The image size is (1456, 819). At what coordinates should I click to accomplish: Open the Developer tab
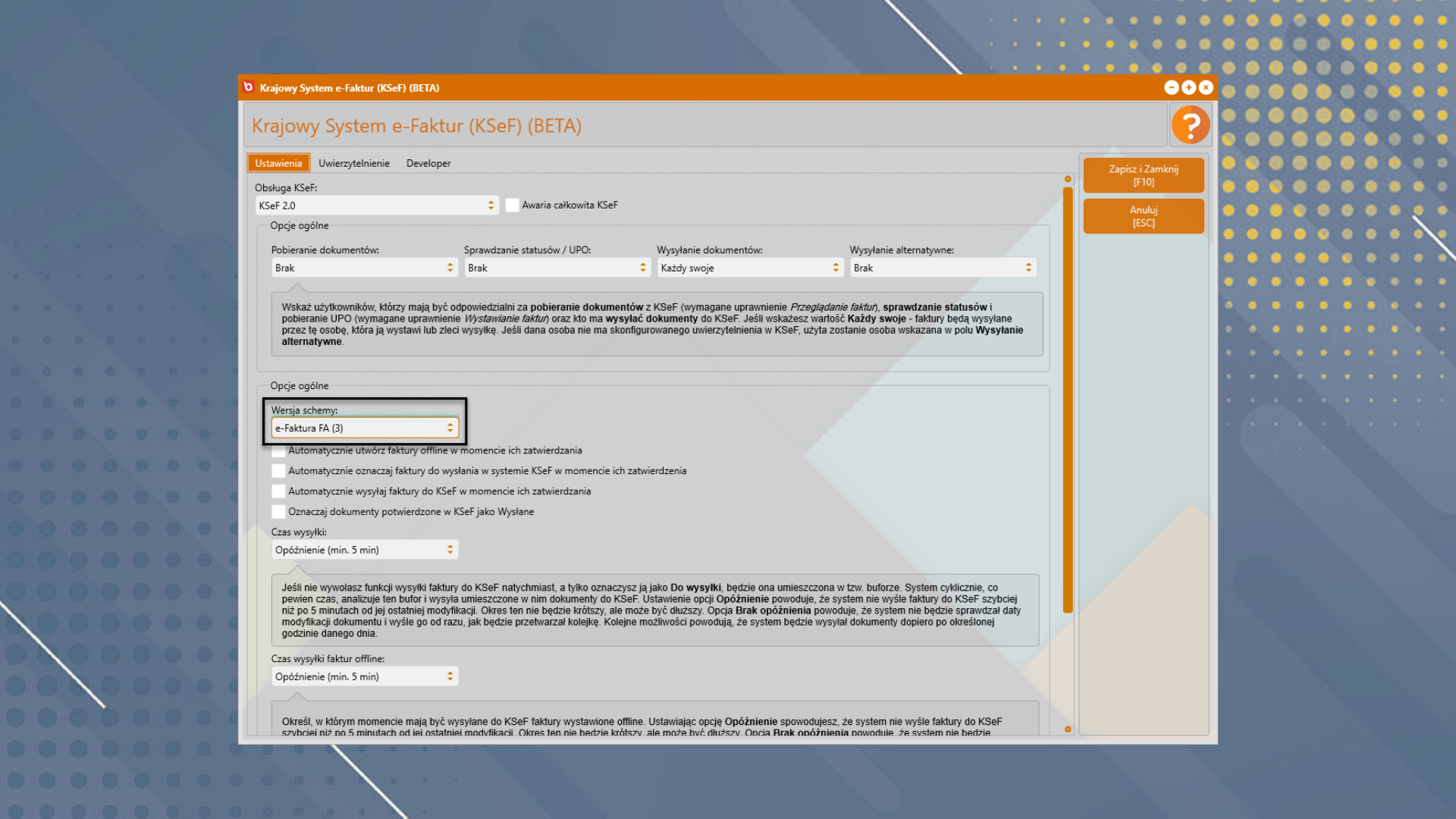tap(428, 163)
